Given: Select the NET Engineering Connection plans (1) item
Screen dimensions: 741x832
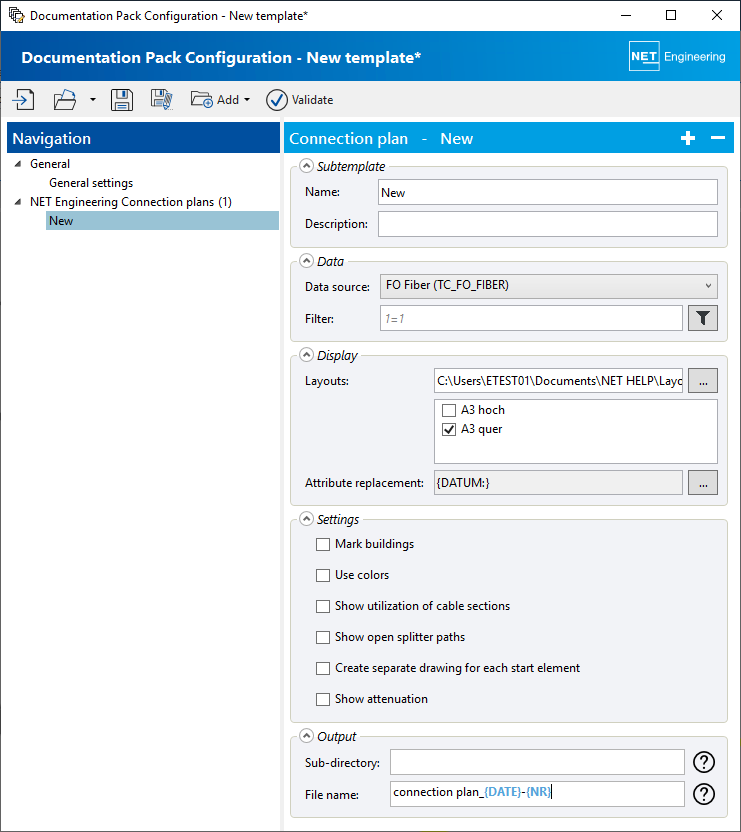Looking at the screenshot, I should [131, 202].
